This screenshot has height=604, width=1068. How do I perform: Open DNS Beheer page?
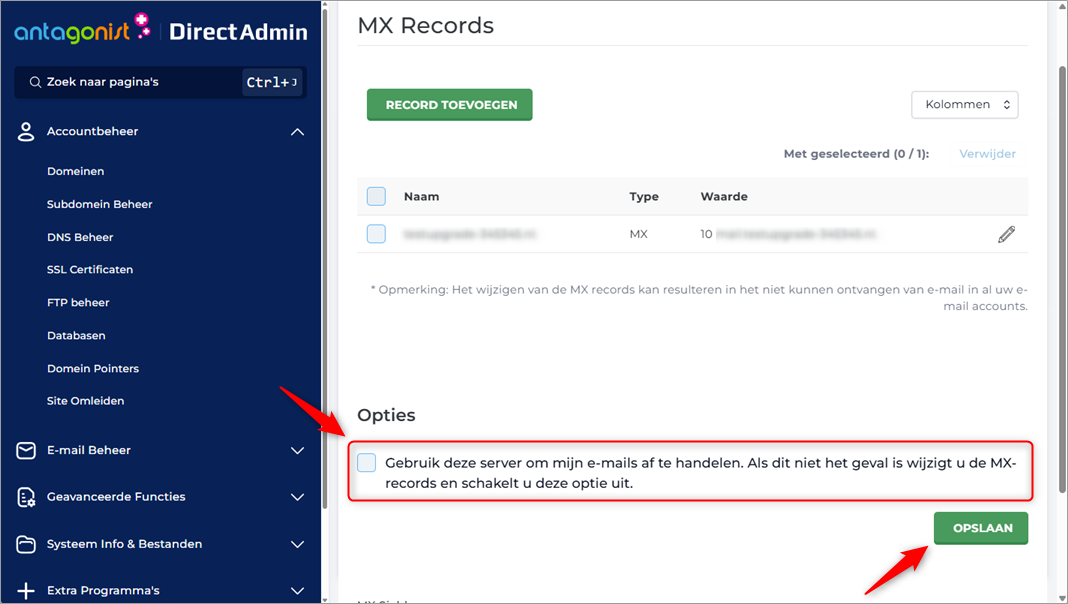pyautogui.click(x=80, y=237)
